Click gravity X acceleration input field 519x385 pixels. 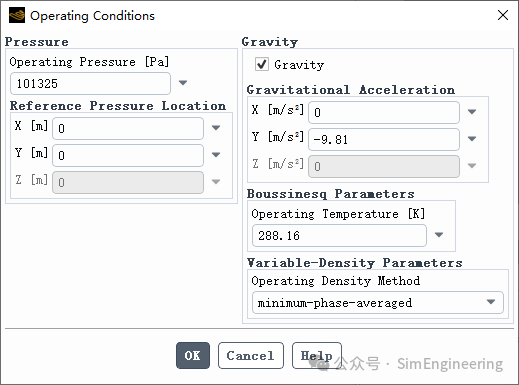[x=384, y=112]
